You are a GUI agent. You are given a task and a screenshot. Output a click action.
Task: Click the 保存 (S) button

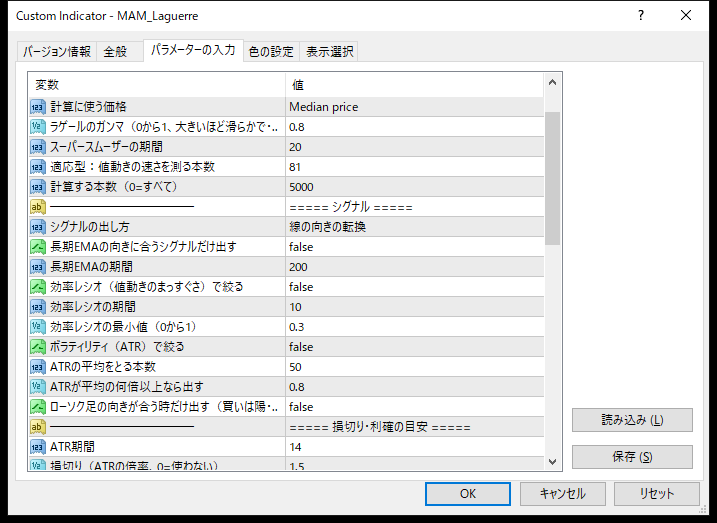click(x=632, y=457)
